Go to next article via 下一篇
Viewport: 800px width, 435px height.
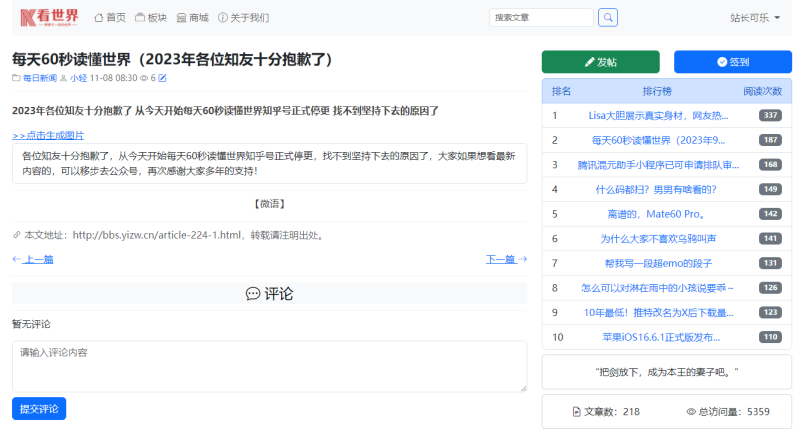(506, 259)
